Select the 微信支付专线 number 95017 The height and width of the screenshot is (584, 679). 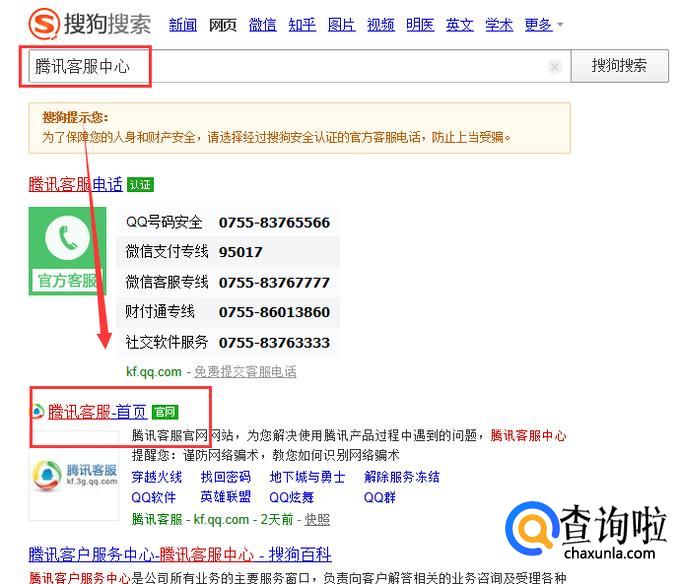tap(240, 252)
